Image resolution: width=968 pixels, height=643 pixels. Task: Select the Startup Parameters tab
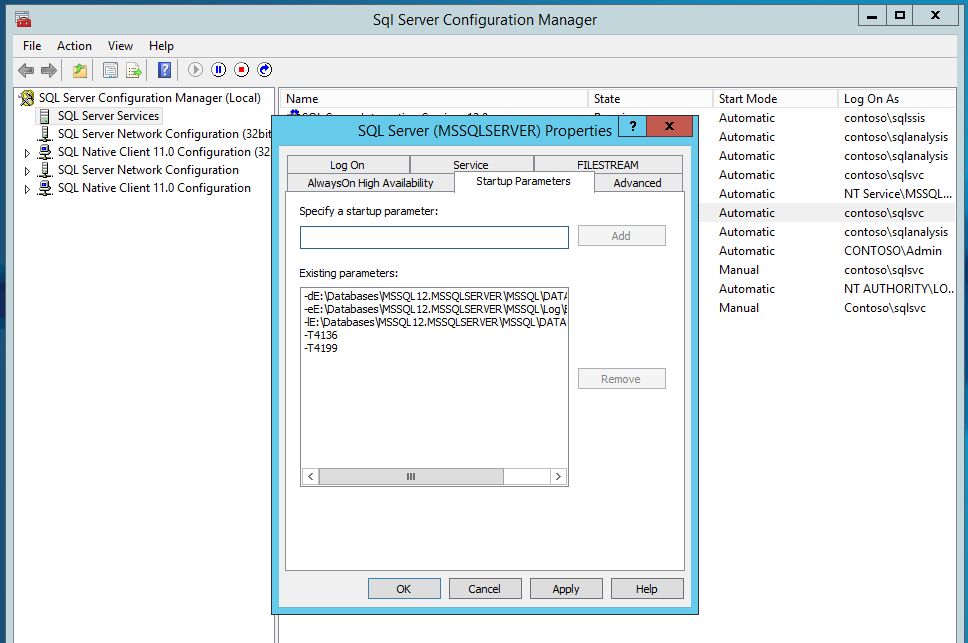[524, 181]
